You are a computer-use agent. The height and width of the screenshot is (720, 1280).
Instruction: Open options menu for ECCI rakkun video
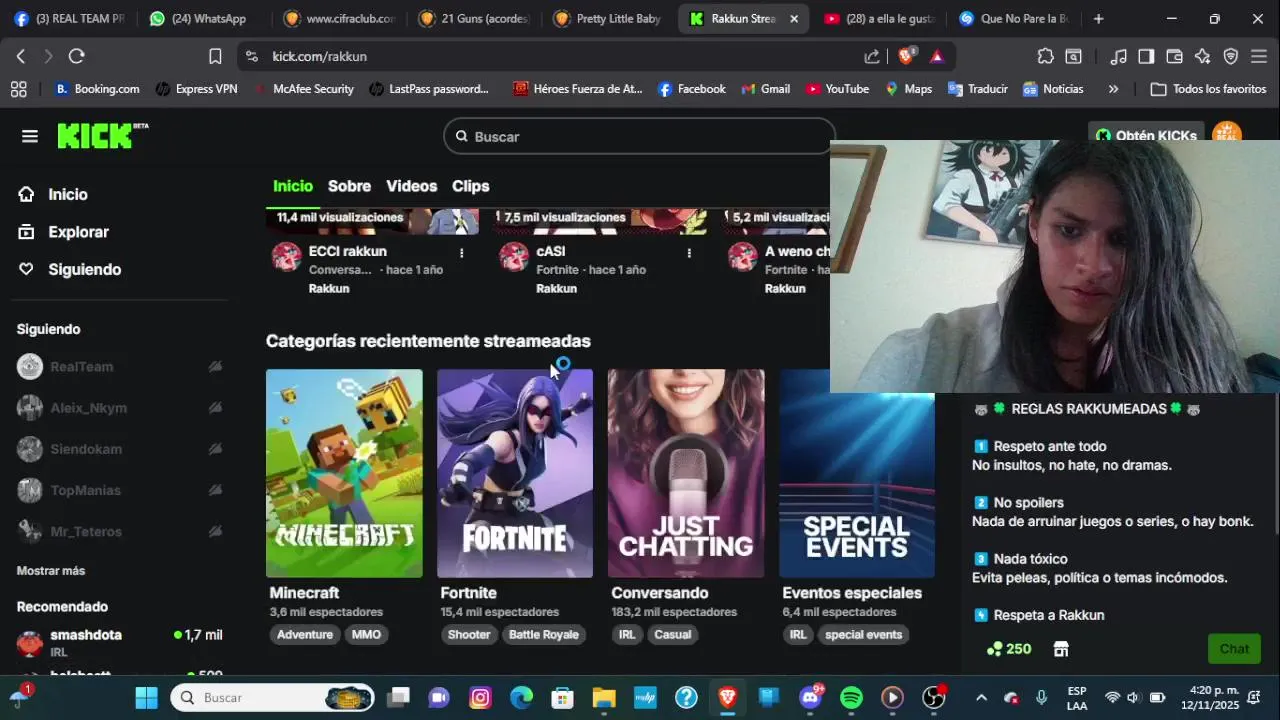pyautogui.click(x=461, y=253)
